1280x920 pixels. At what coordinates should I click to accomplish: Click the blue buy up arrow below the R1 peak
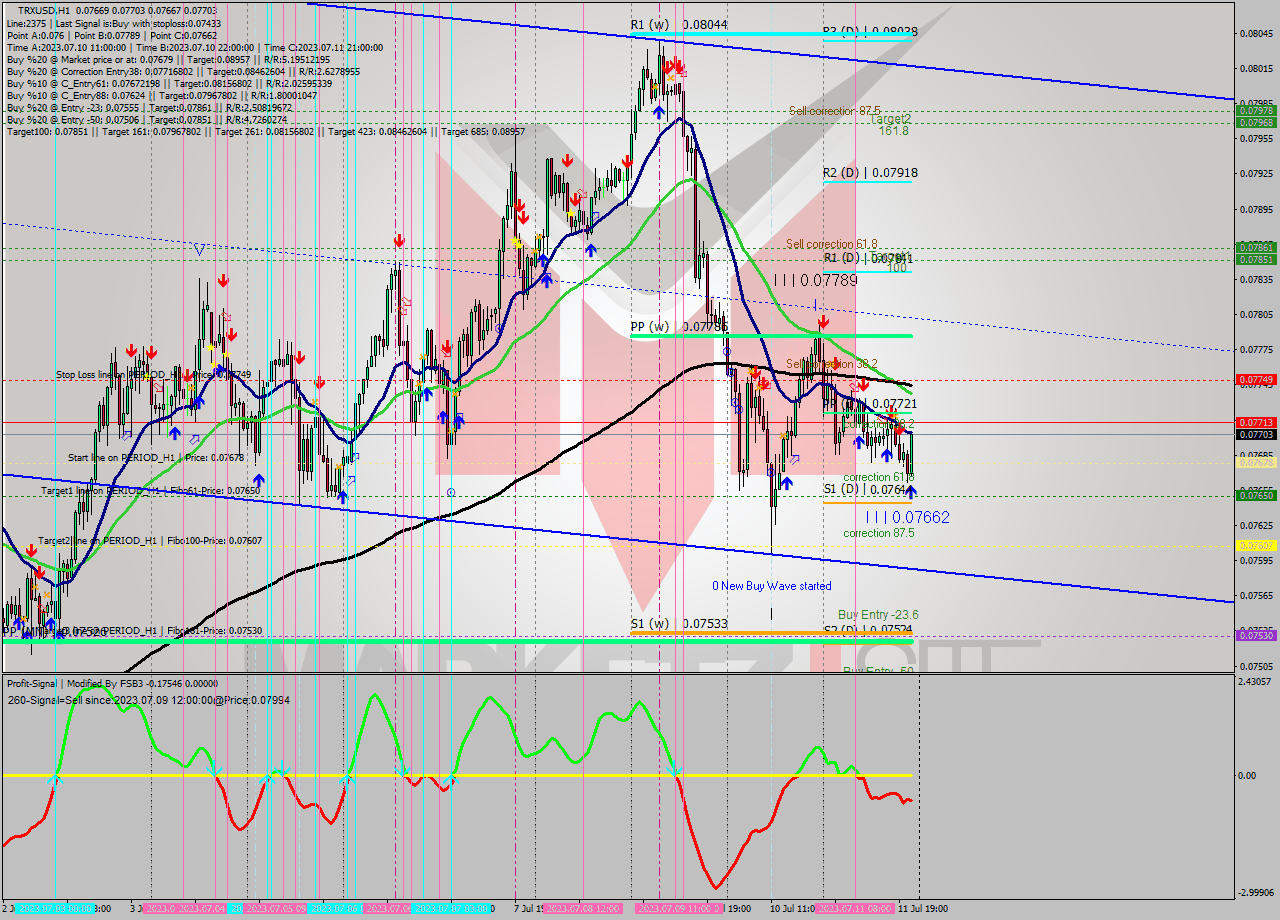click(x=659, y=111)
